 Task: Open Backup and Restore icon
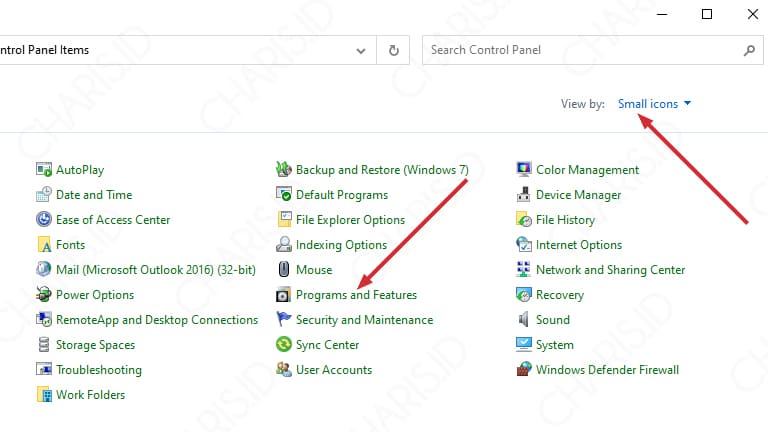click(284, 170)
